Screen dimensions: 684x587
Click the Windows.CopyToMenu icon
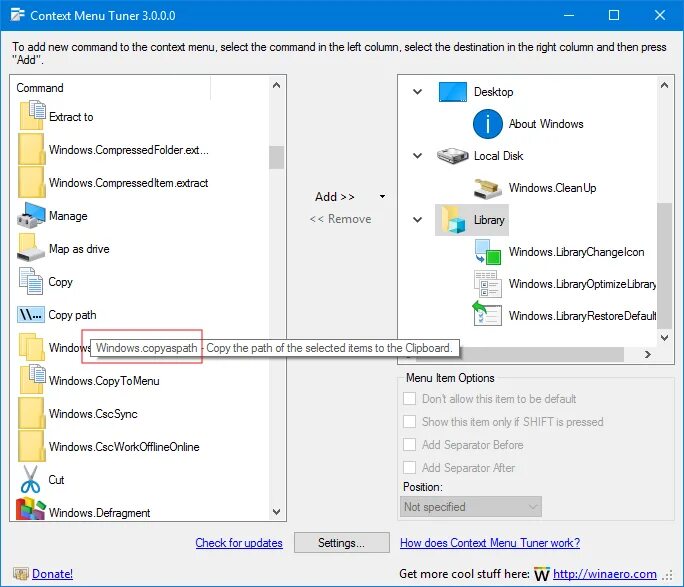pyautogui.click(x=32, y=379)
